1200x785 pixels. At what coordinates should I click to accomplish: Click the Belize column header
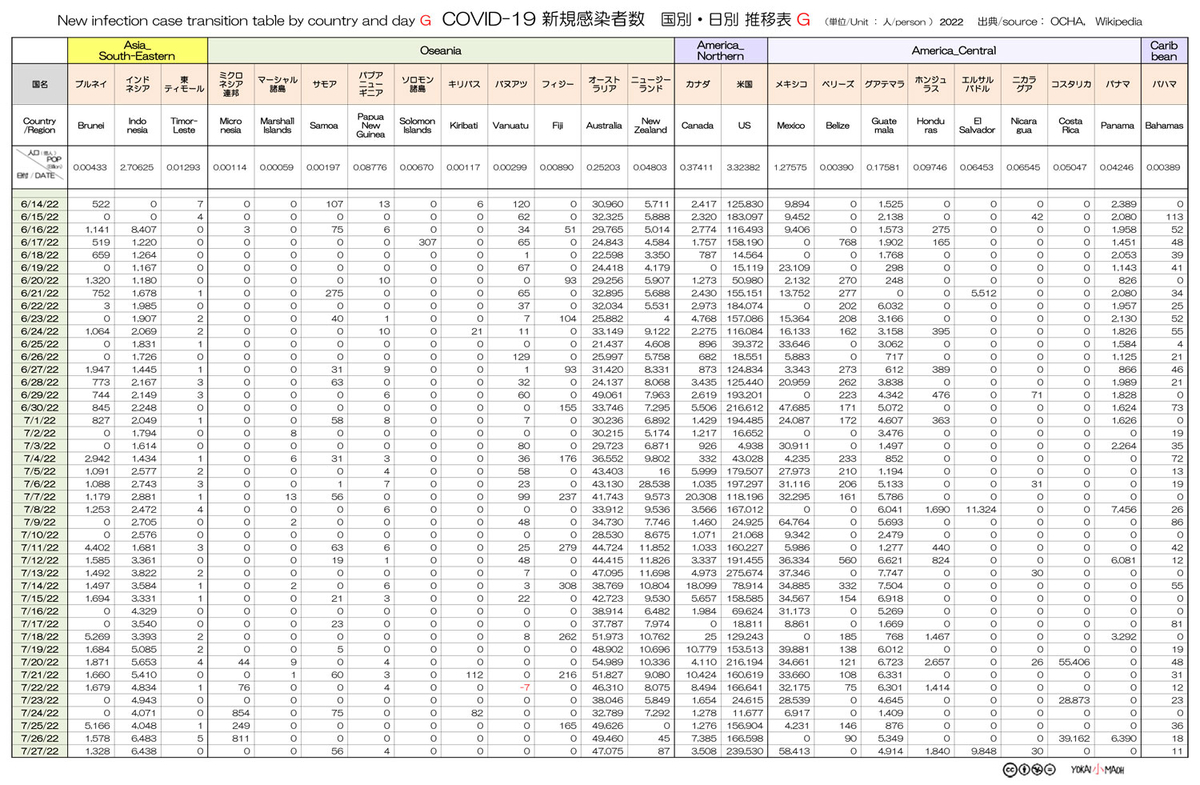pyautogui.click(x=837, y=127)
